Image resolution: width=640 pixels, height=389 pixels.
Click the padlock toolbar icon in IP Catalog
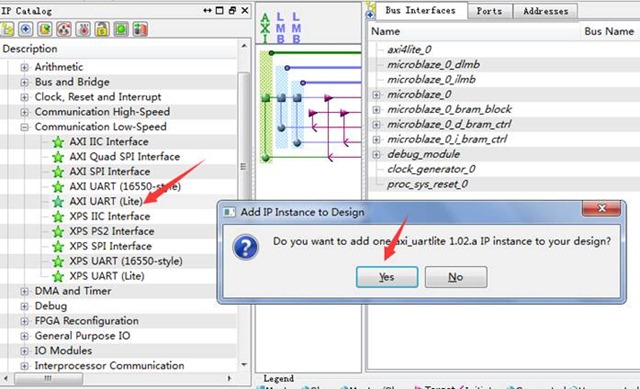(x=102, y=29)
